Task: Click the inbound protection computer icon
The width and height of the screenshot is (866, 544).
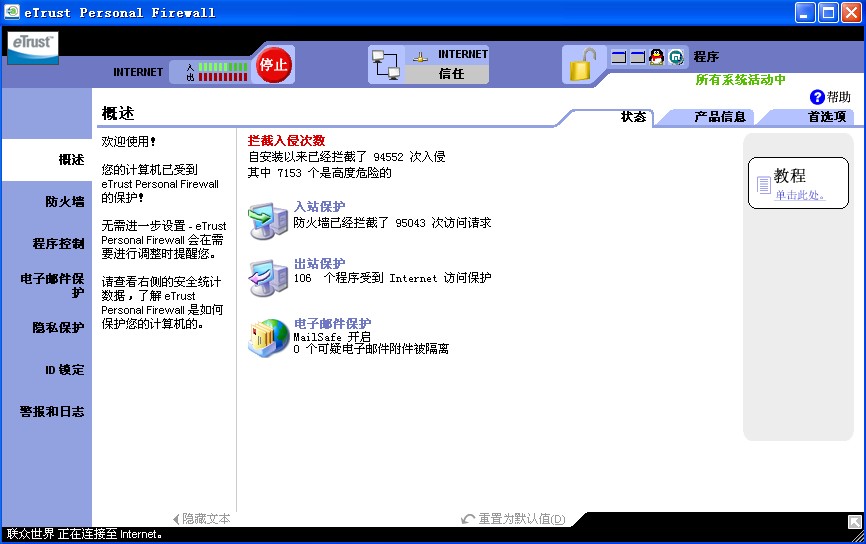Action: tap(268, 220)
